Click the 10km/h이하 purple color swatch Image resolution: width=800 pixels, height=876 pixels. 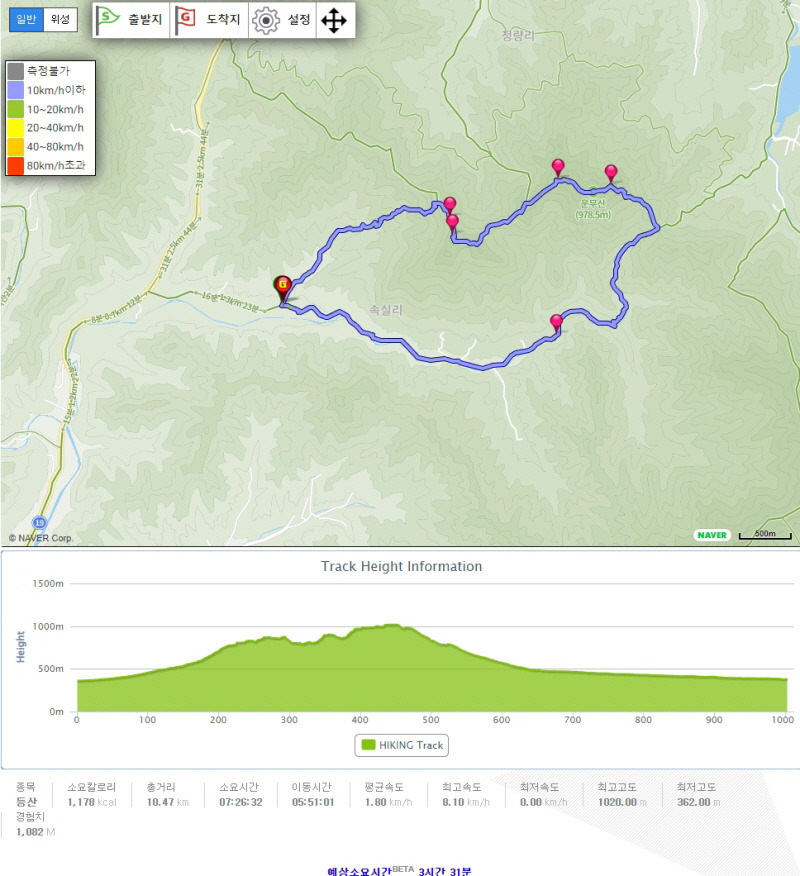pyautogui.click(x=16, y=90)
